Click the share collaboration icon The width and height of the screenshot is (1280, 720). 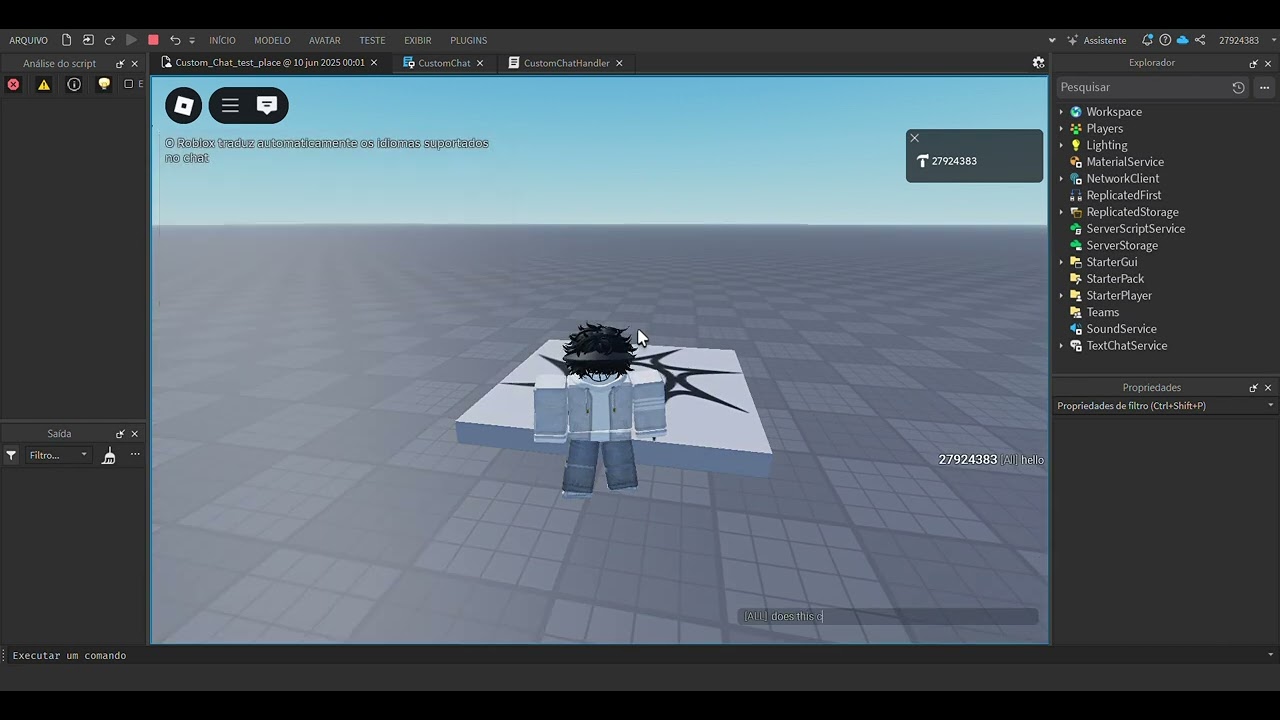click(x=1200, y=40)
